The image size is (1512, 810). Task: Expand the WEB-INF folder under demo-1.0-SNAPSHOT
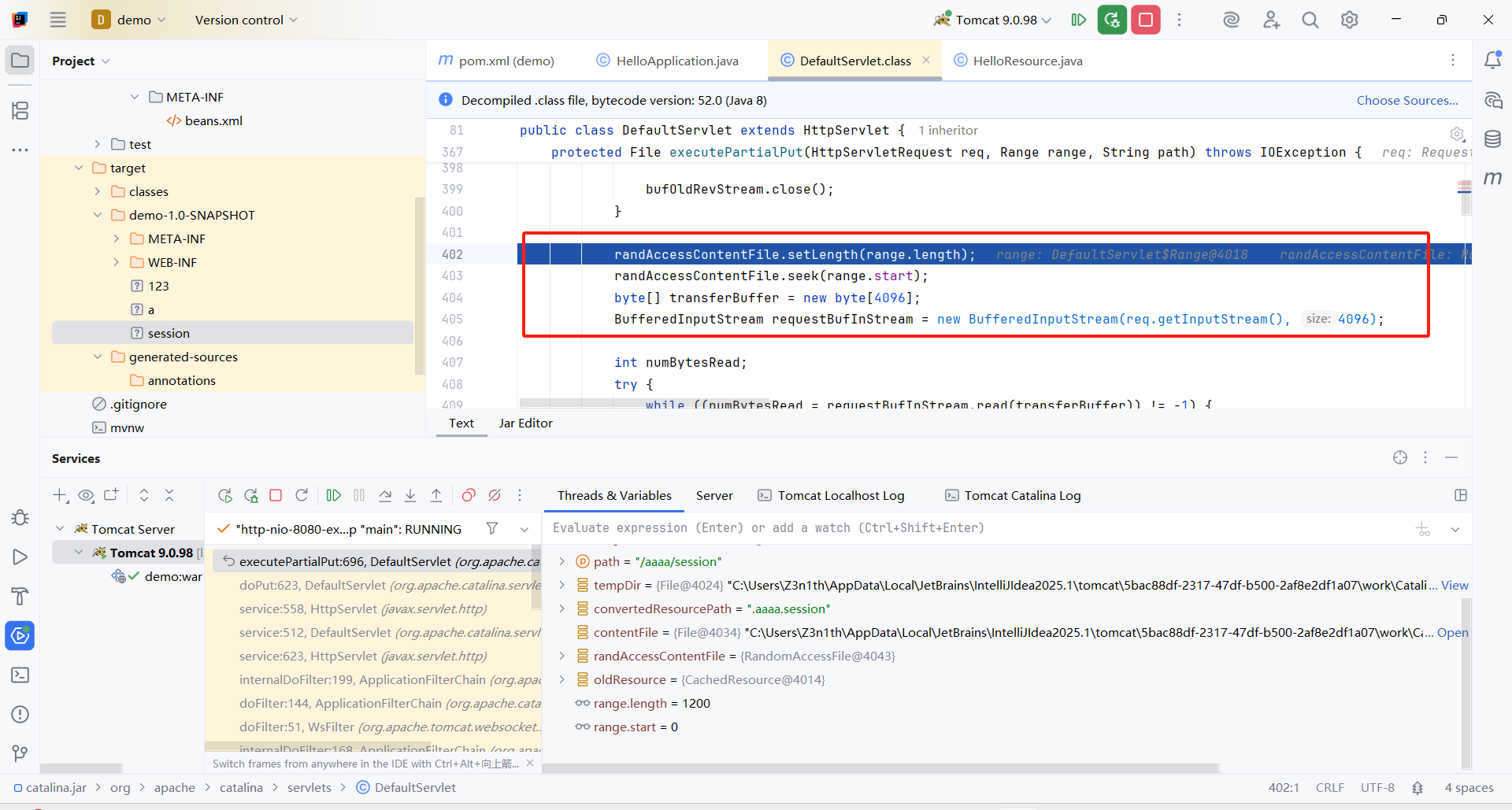[x=117, y=262]
